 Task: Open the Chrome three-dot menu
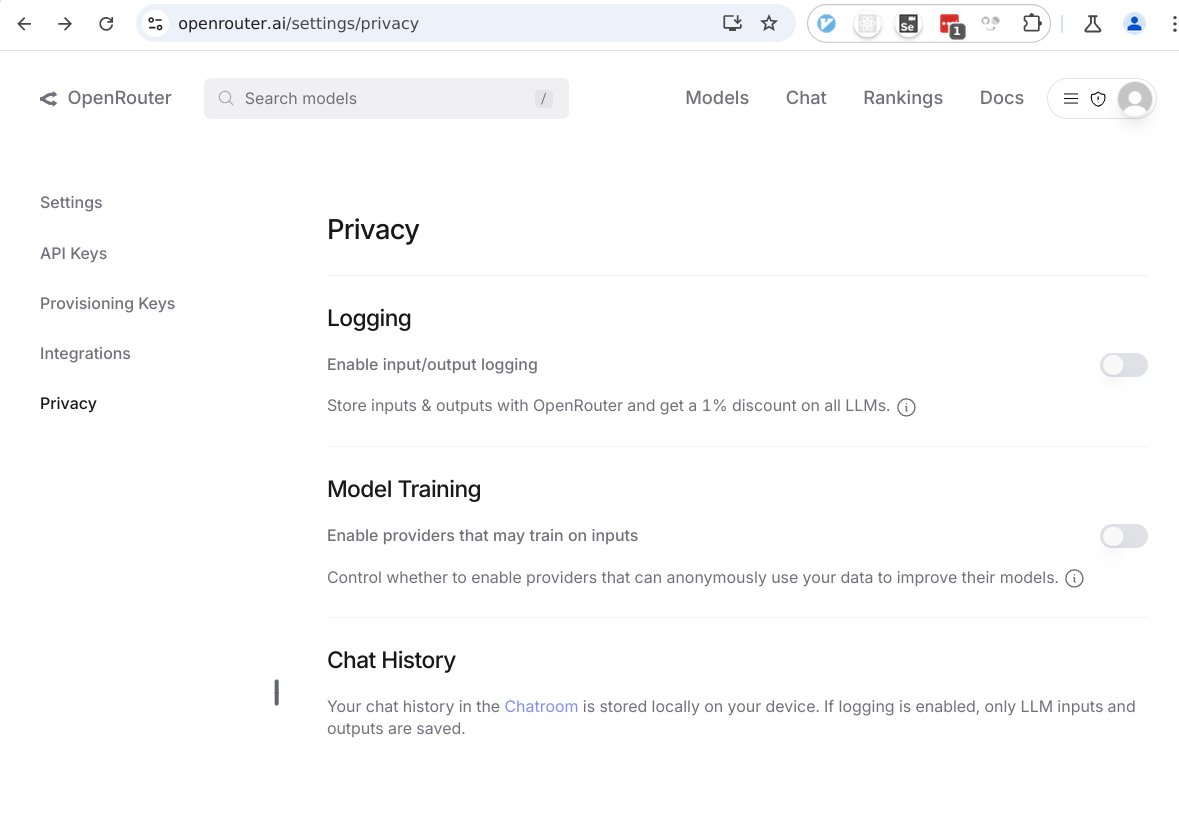coord(1172,24)
